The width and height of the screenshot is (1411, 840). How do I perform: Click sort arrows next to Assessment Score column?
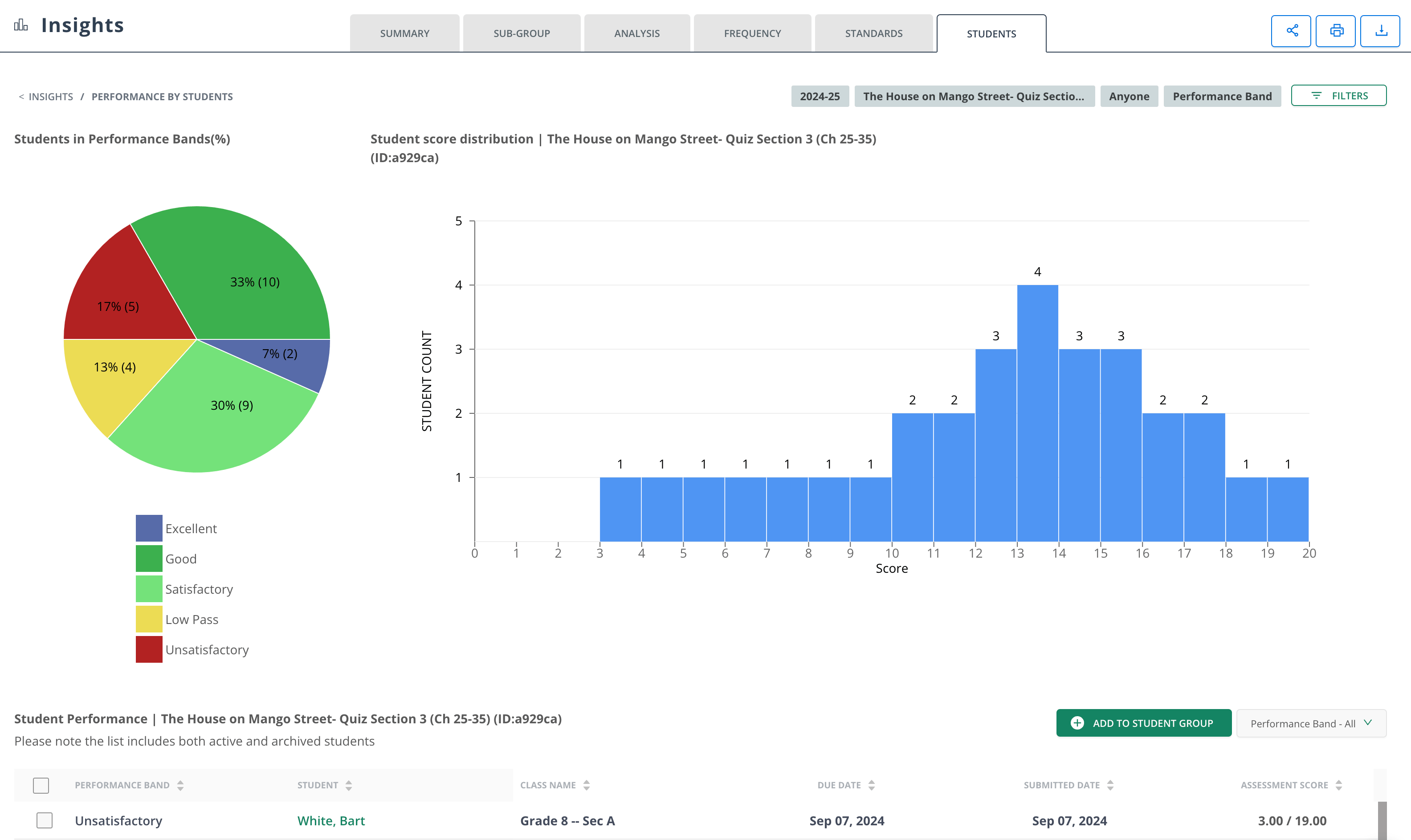[1338, 785]
